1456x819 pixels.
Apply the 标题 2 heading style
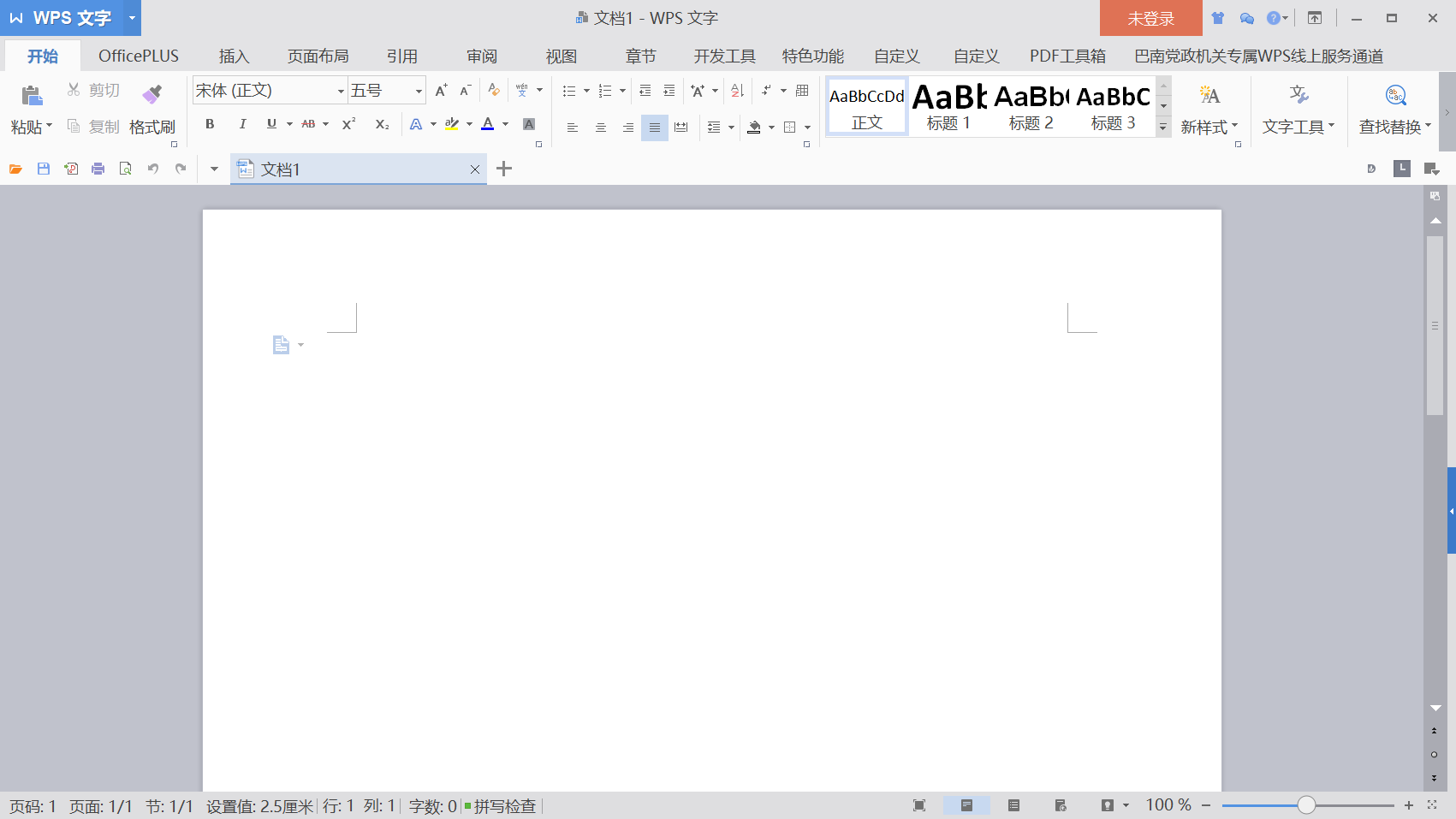click(x=1031, y=106)
